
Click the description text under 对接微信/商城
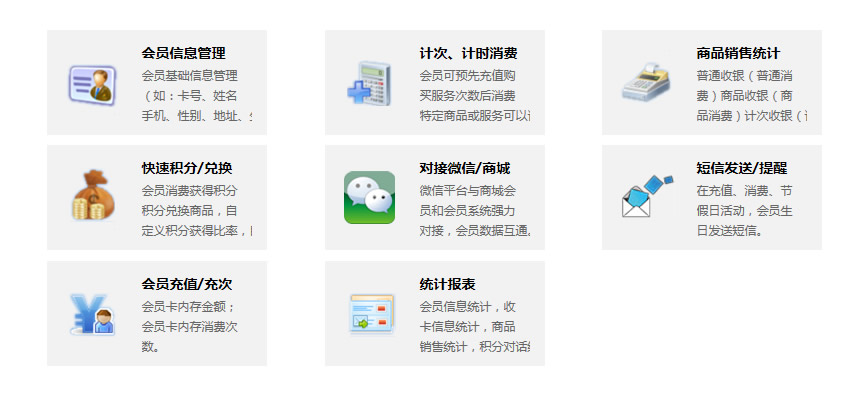click(475, 211)
